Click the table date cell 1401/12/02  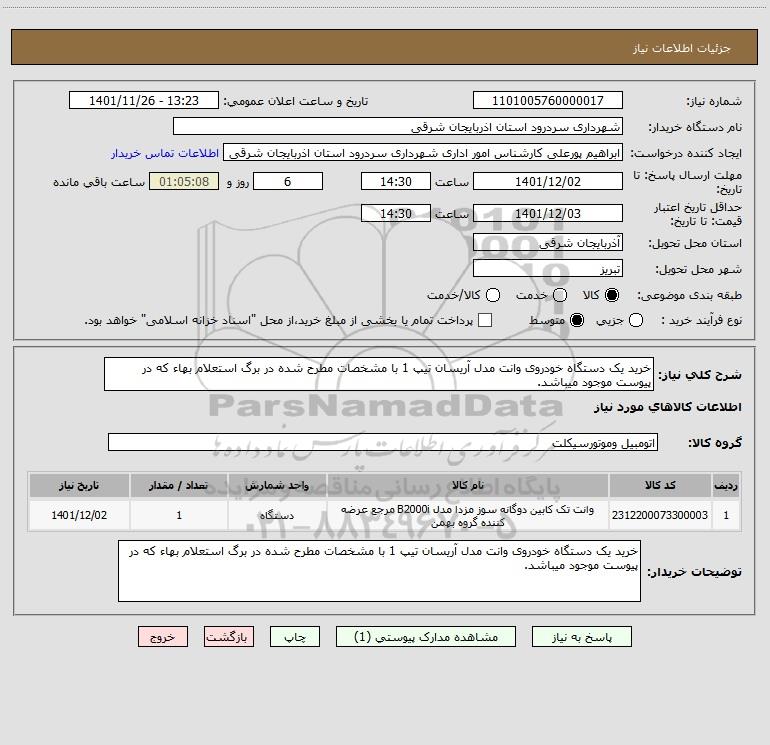pos(79,515)
